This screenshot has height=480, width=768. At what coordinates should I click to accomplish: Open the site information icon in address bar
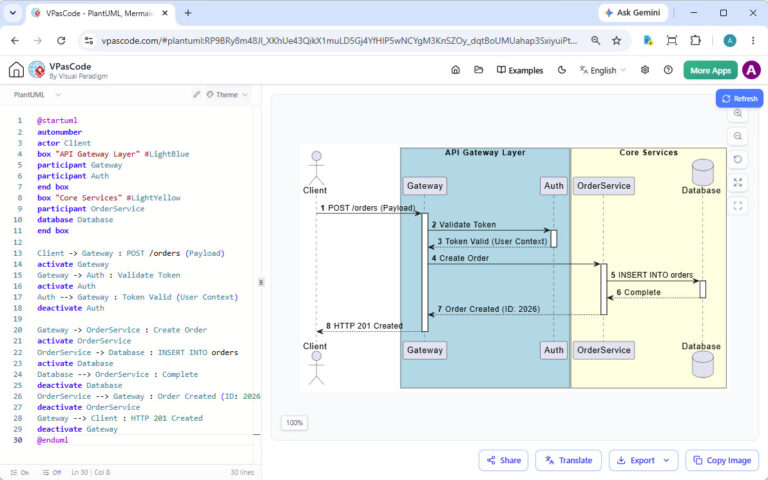[x=89, y=41]
